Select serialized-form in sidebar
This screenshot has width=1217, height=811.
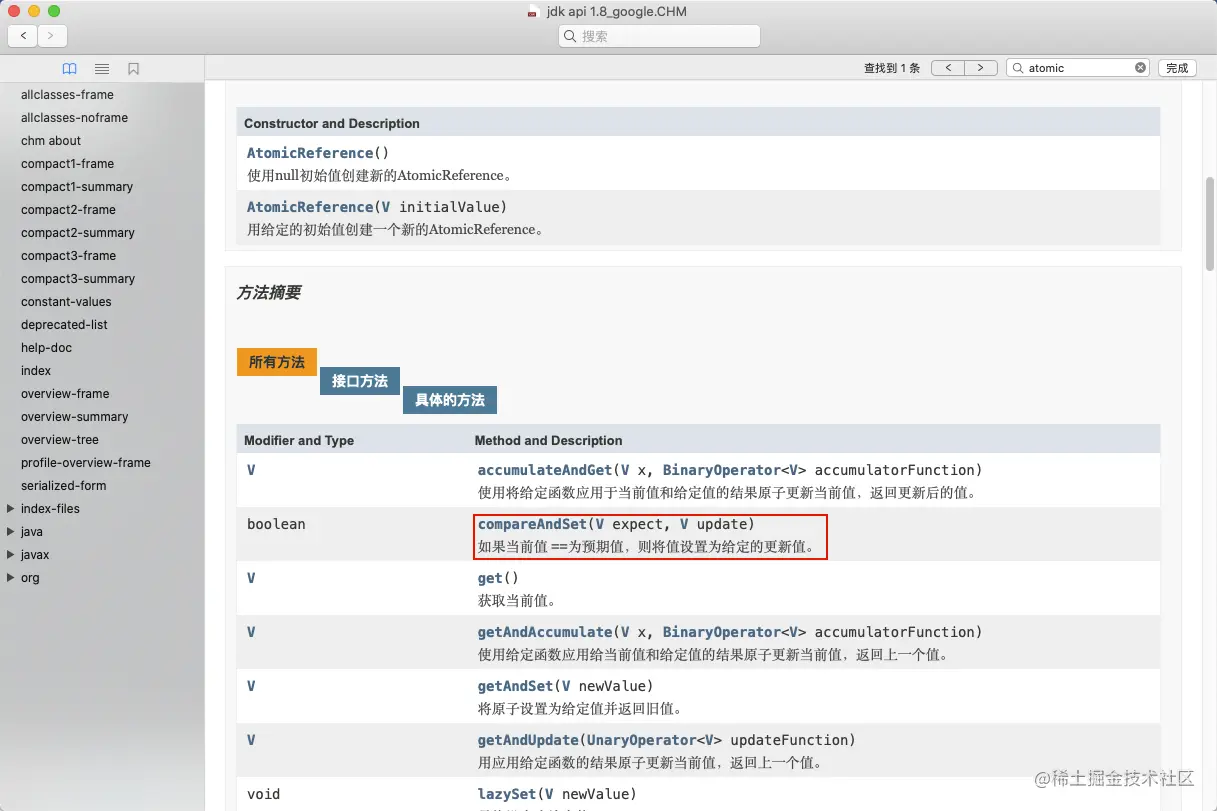click(x=63, y=486)
